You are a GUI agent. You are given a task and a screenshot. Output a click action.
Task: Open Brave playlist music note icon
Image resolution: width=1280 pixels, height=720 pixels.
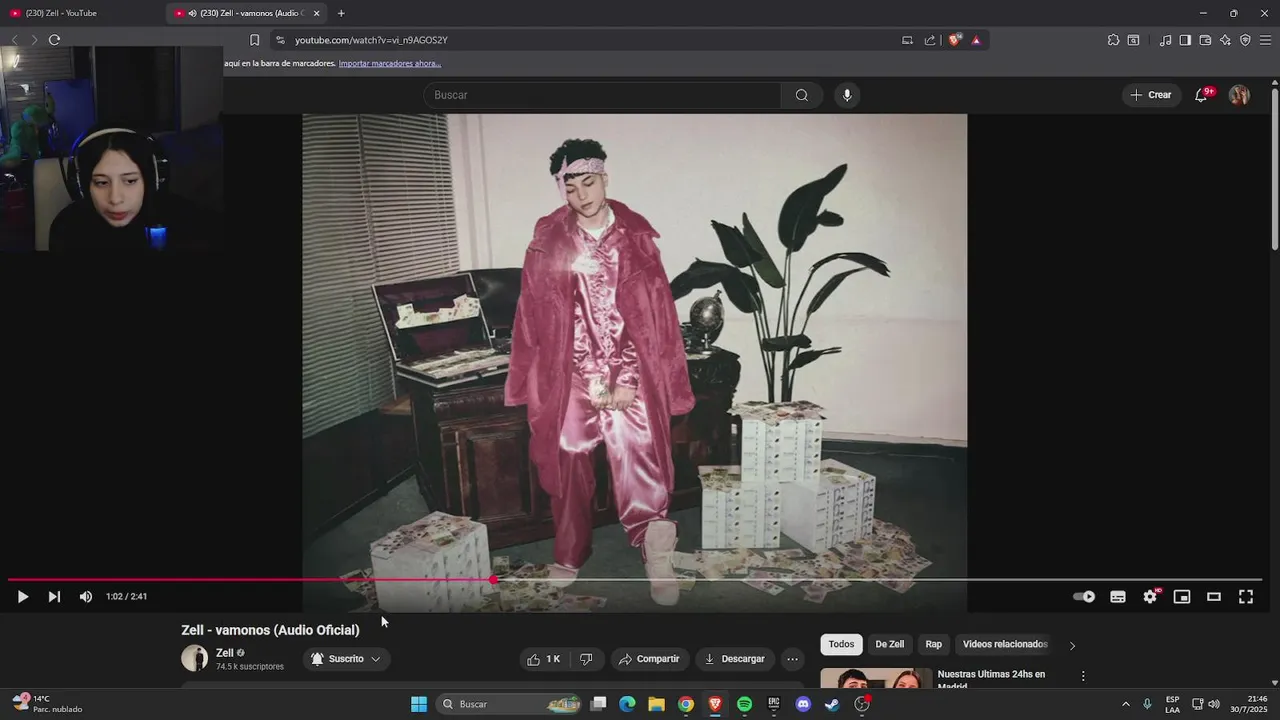click(x=1165, y=40)
